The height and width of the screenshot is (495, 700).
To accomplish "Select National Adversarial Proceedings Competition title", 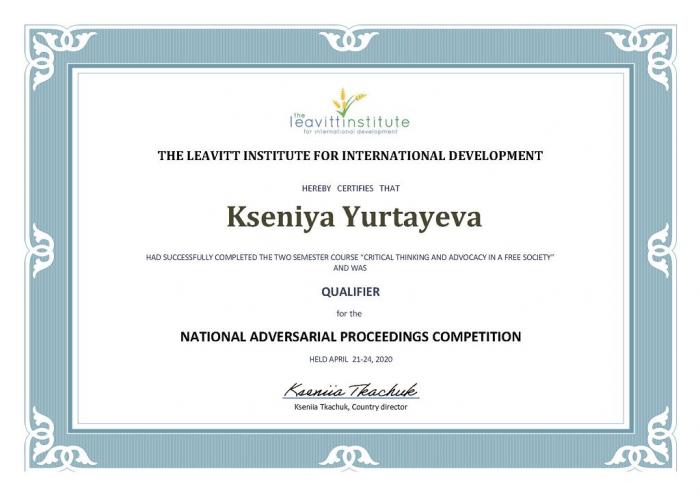I will point(350,337).
